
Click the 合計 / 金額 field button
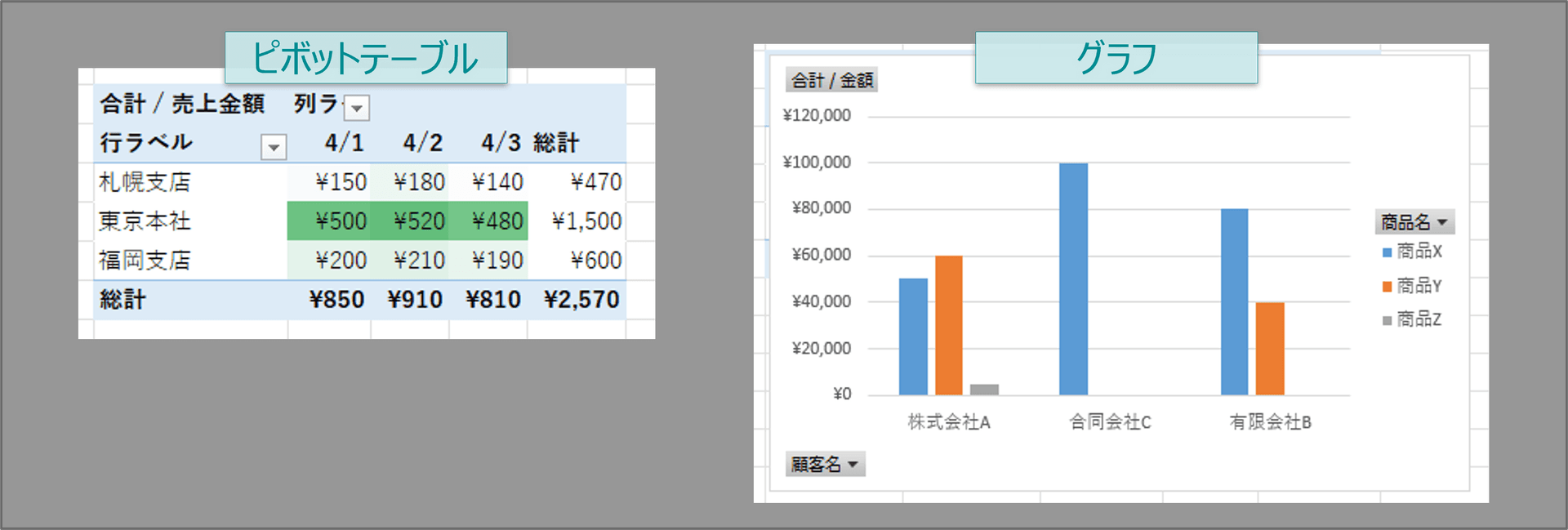pyautogui.click(x=831, y=80)
